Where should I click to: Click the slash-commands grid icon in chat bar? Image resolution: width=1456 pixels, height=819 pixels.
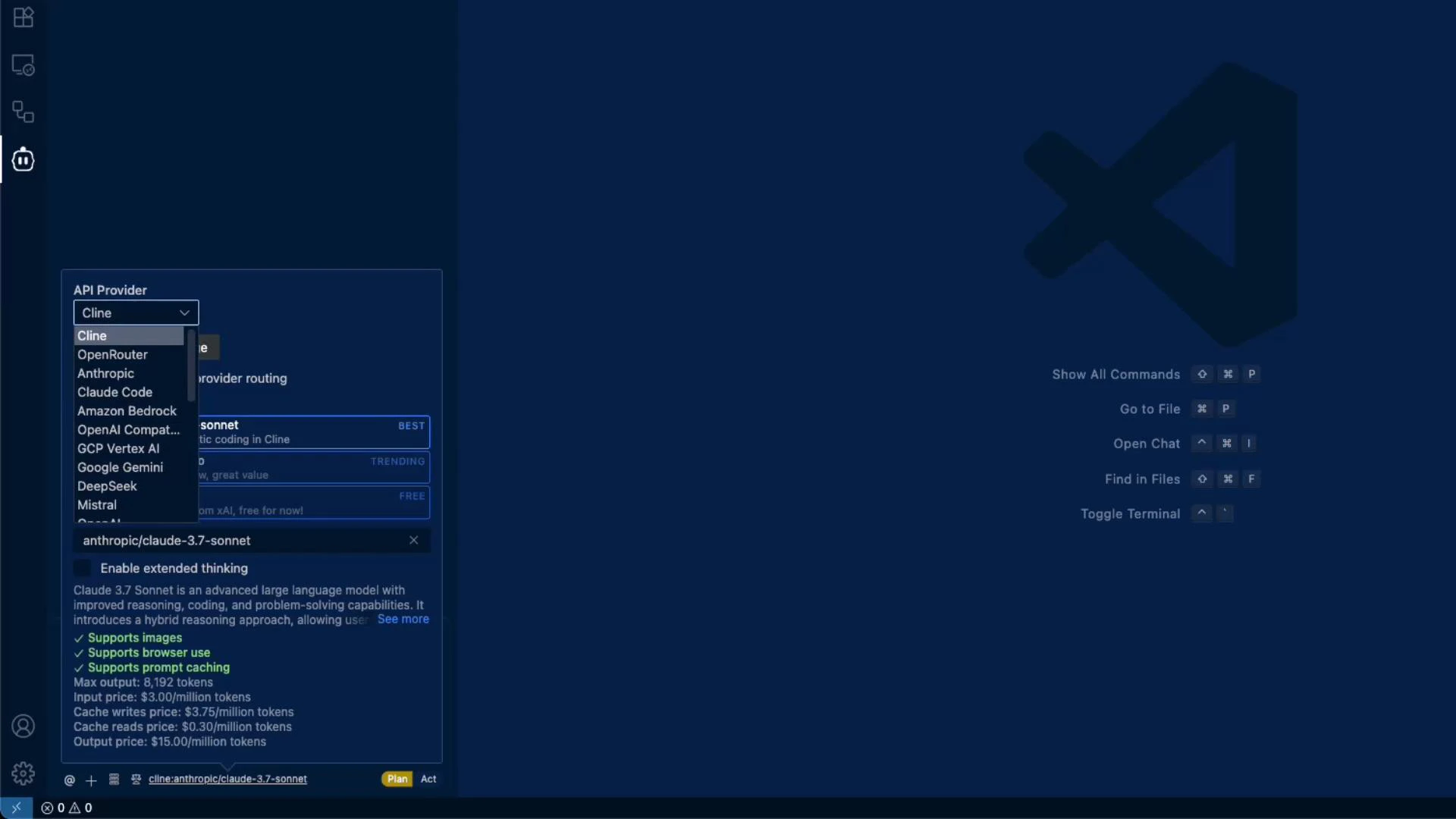pyautogui.click(x=113, y=779)
